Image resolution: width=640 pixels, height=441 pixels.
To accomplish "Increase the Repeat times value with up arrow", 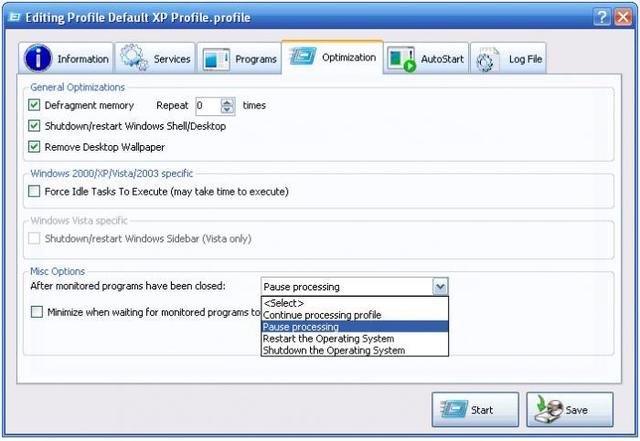I will 227,102.
